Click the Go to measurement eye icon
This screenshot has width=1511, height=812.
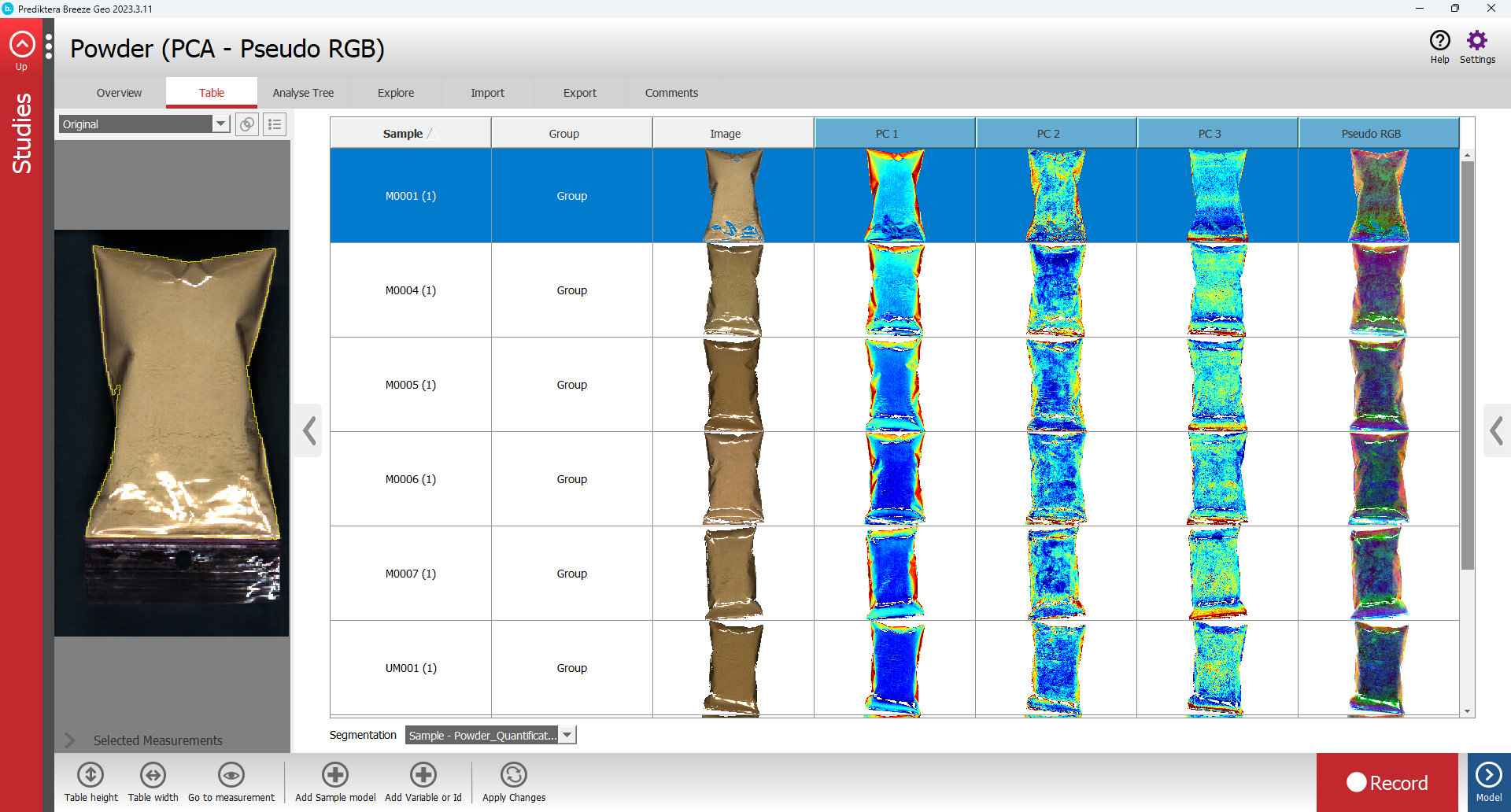[231, 775]
